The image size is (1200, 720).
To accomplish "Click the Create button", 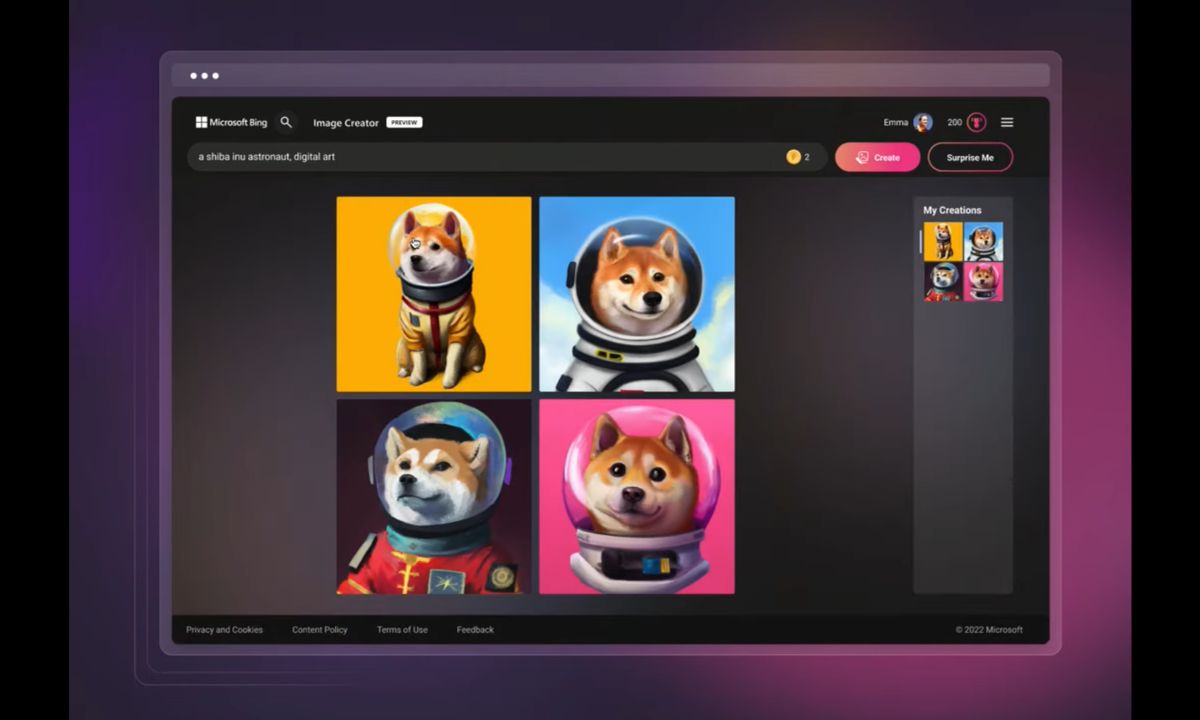I will [x=877, y=157].
